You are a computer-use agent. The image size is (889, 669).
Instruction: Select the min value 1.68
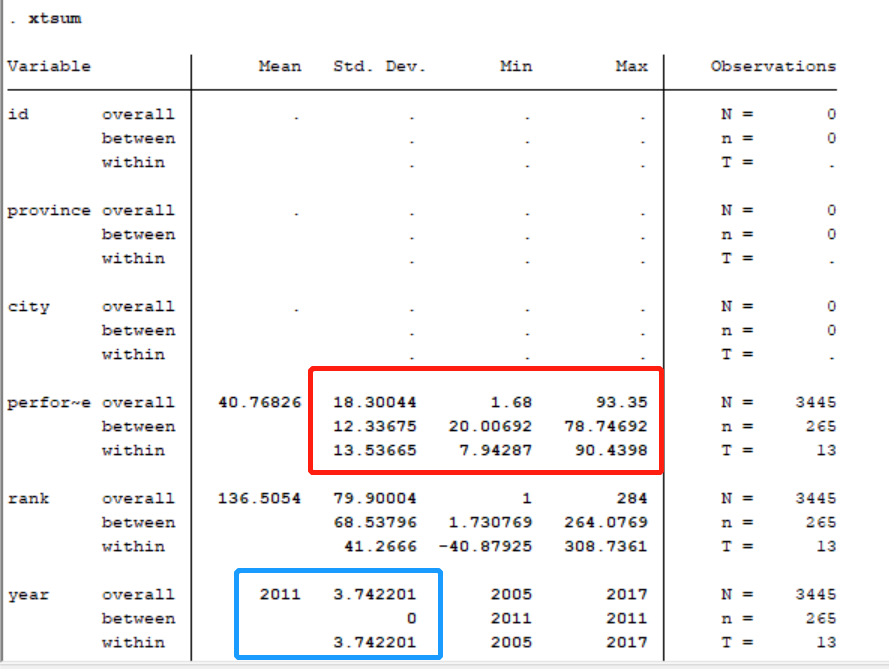[x=511, y=403]
